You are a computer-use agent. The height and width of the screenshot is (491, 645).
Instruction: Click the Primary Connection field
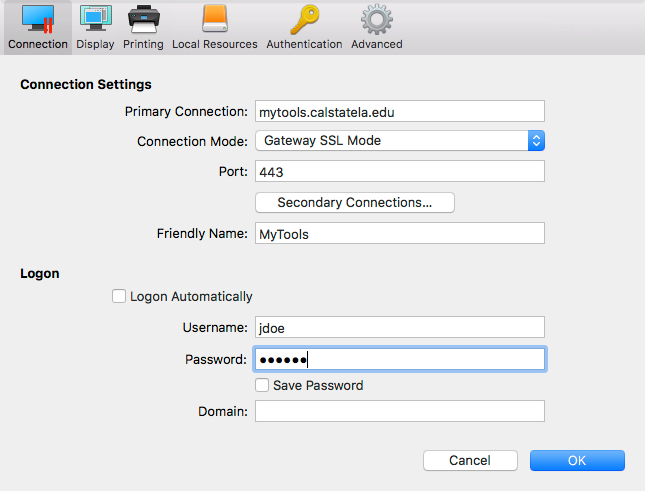(x=400, y=111)
